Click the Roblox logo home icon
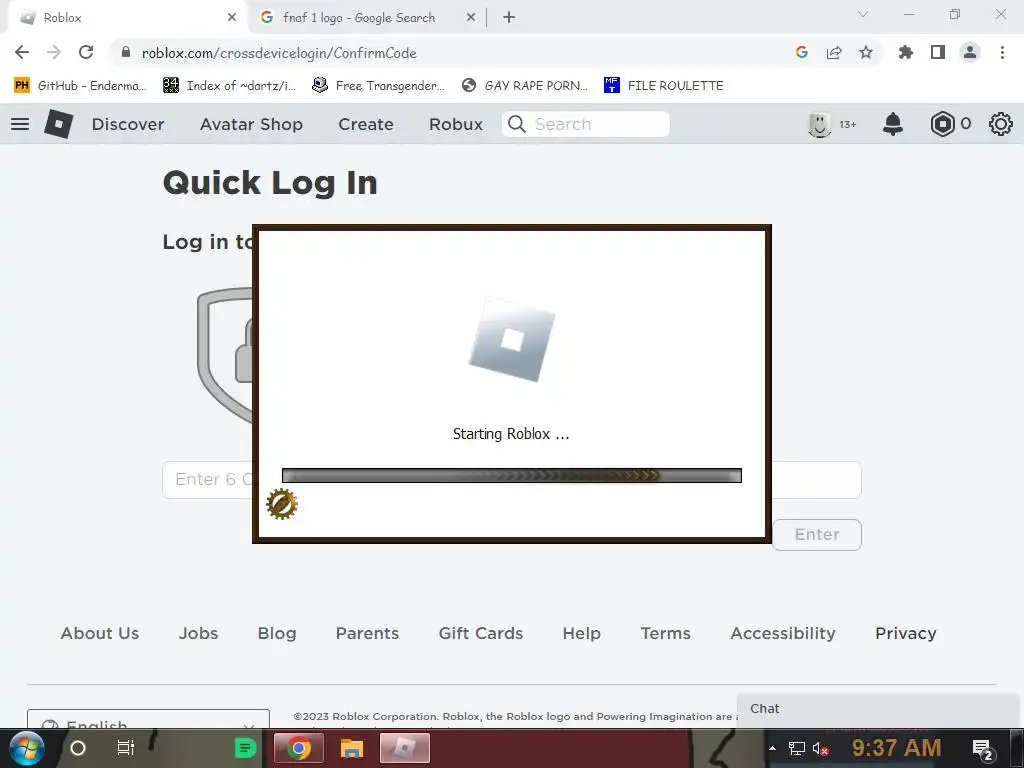The width and height of the screenshot is (1024, 768). (59, 123)
